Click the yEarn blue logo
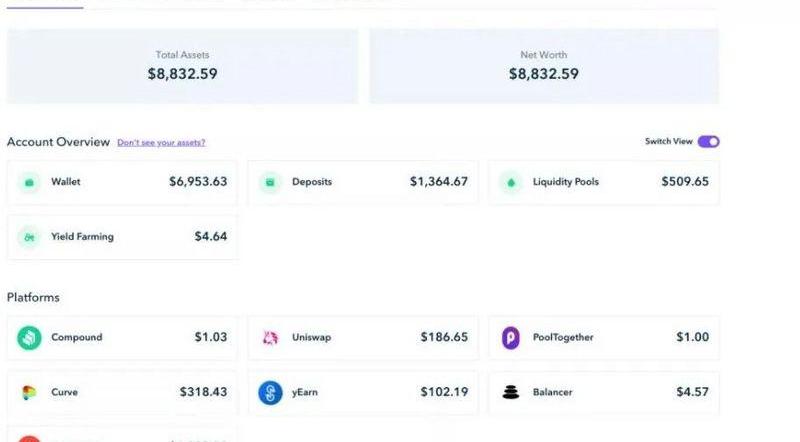Screen dimensions: 800x442 pyautogui.click(x=270, y=392)
